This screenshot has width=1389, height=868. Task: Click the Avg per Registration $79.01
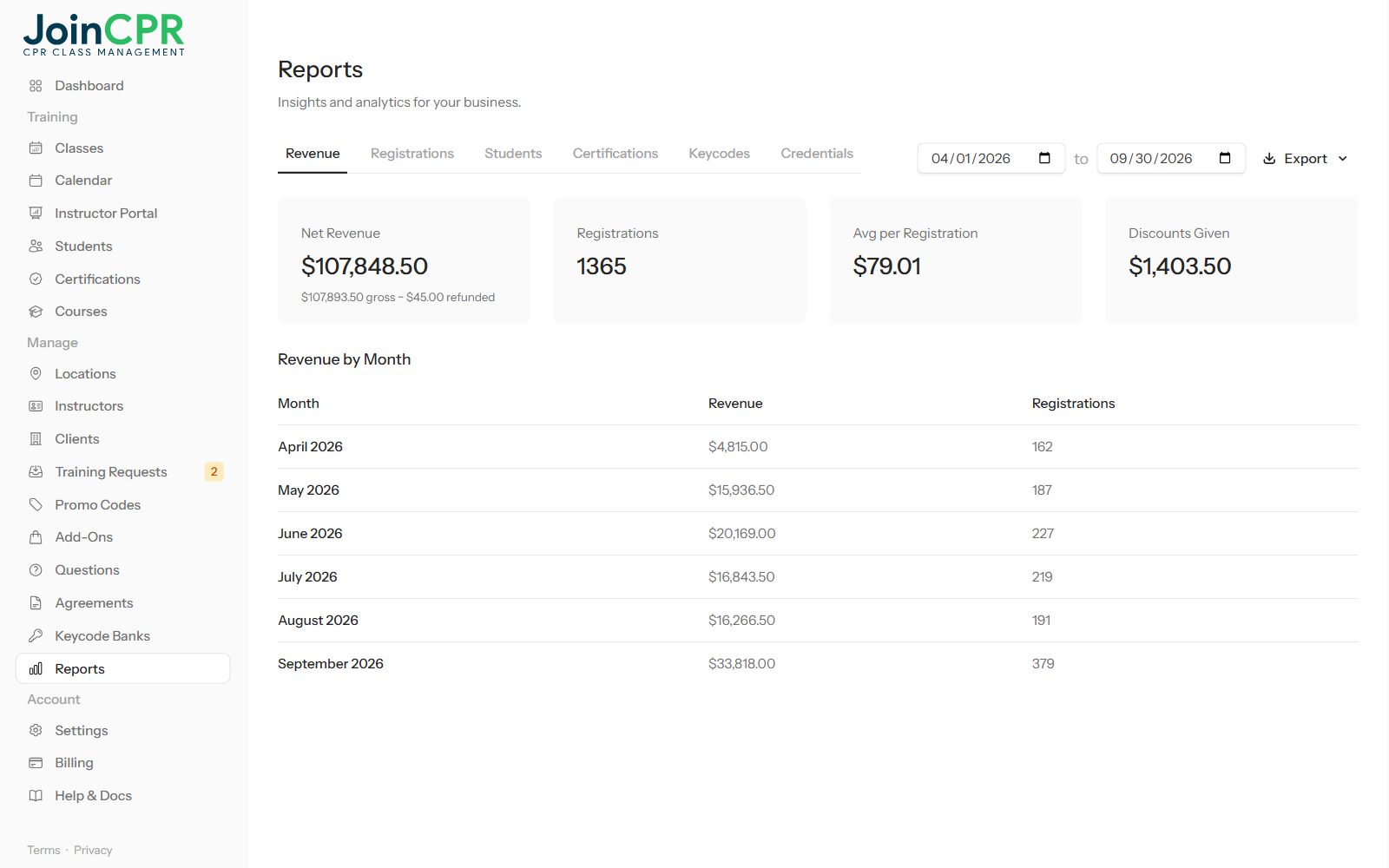click(886, 266)
